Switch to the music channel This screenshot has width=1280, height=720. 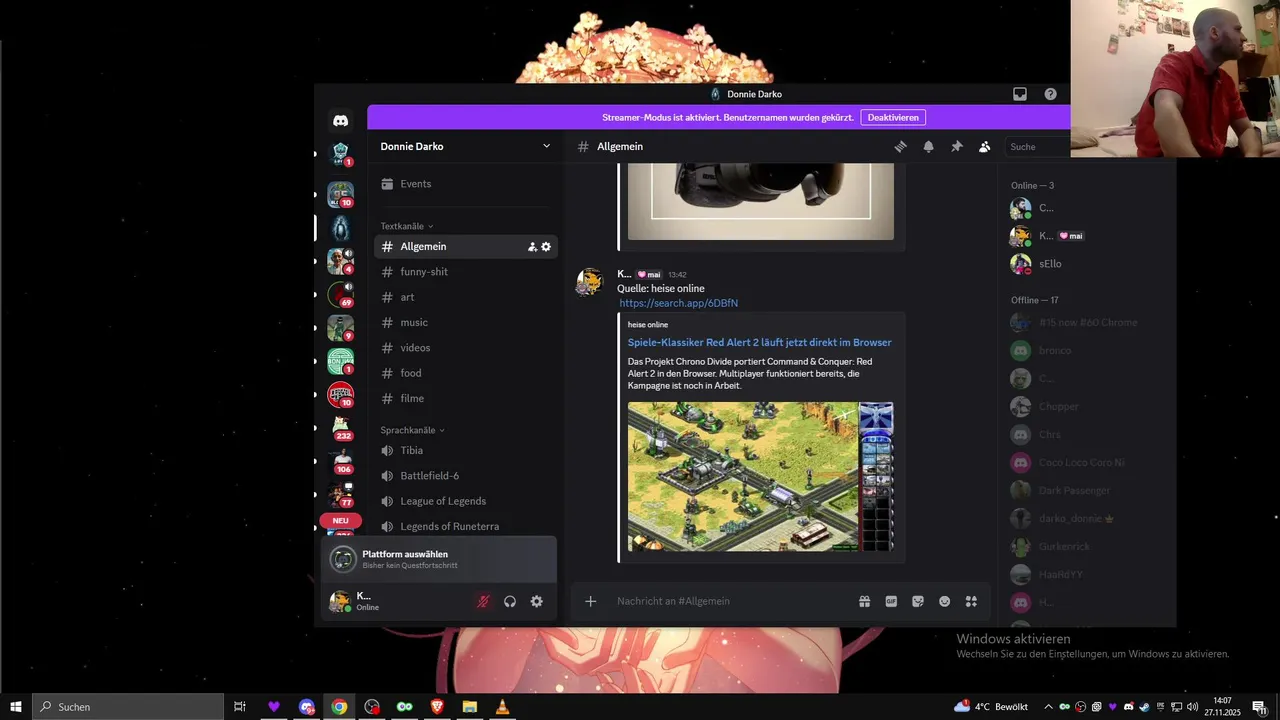[466, 322]
